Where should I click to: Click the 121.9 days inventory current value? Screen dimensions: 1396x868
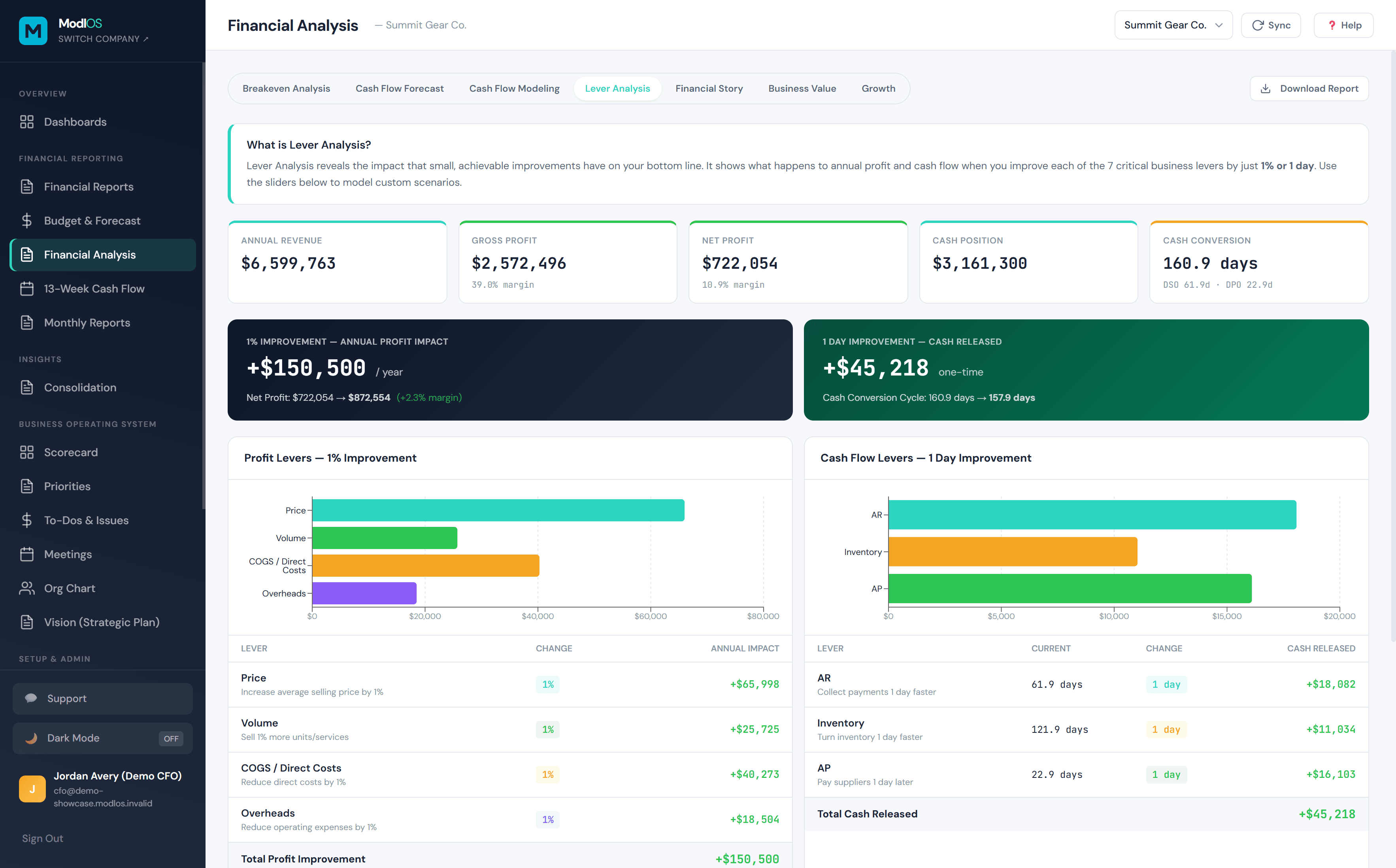point(1060,730)
